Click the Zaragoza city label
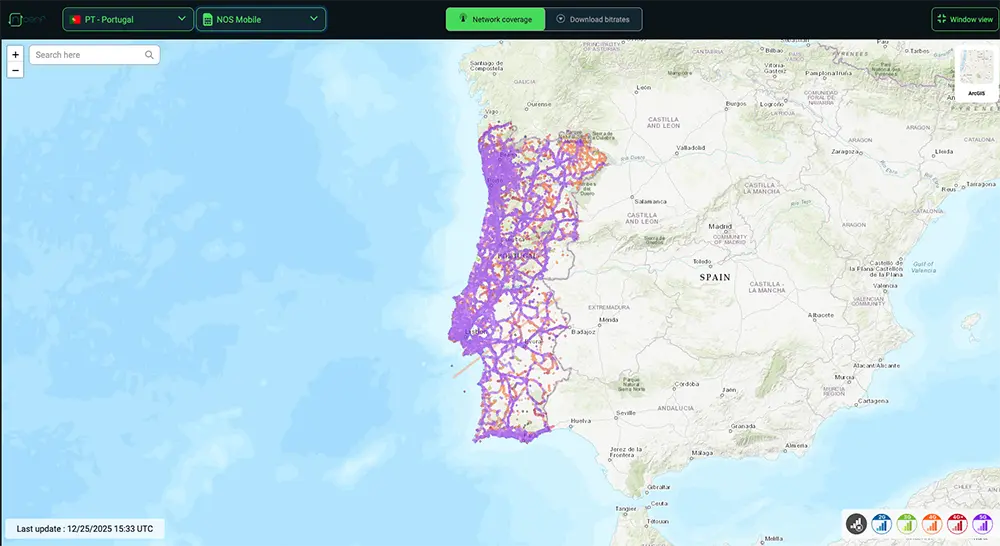Image resolution: width=1000 pixels, height=546 pixels. point(846,152)
